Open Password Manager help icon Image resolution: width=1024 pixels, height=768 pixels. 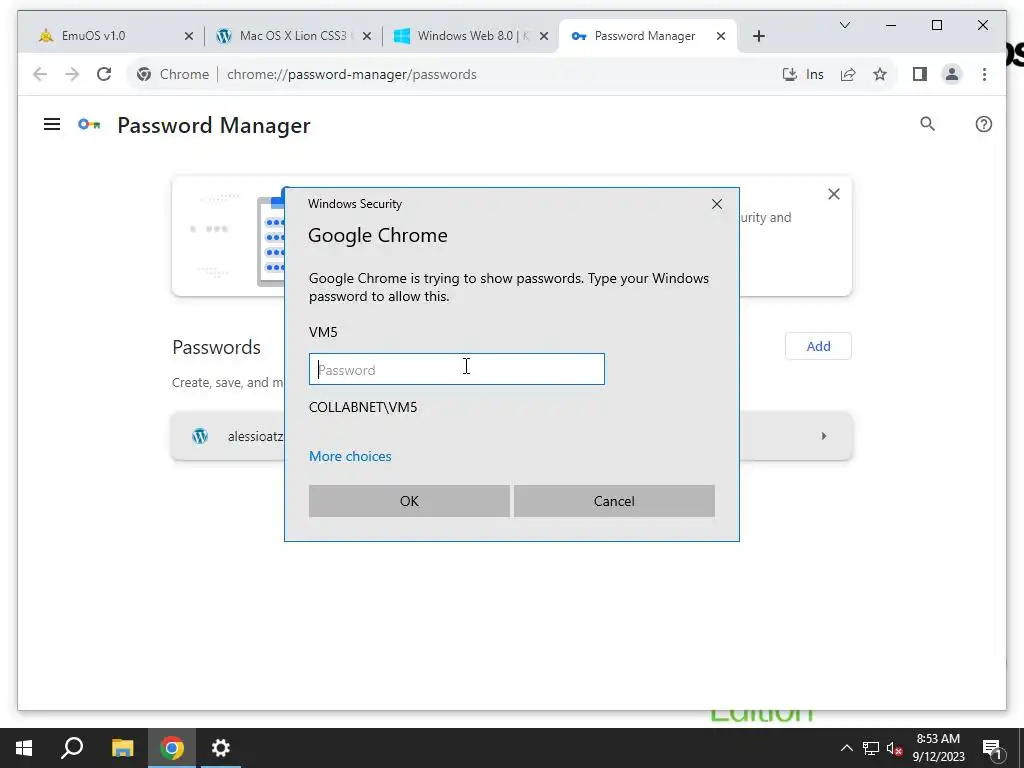pos(984,124)
